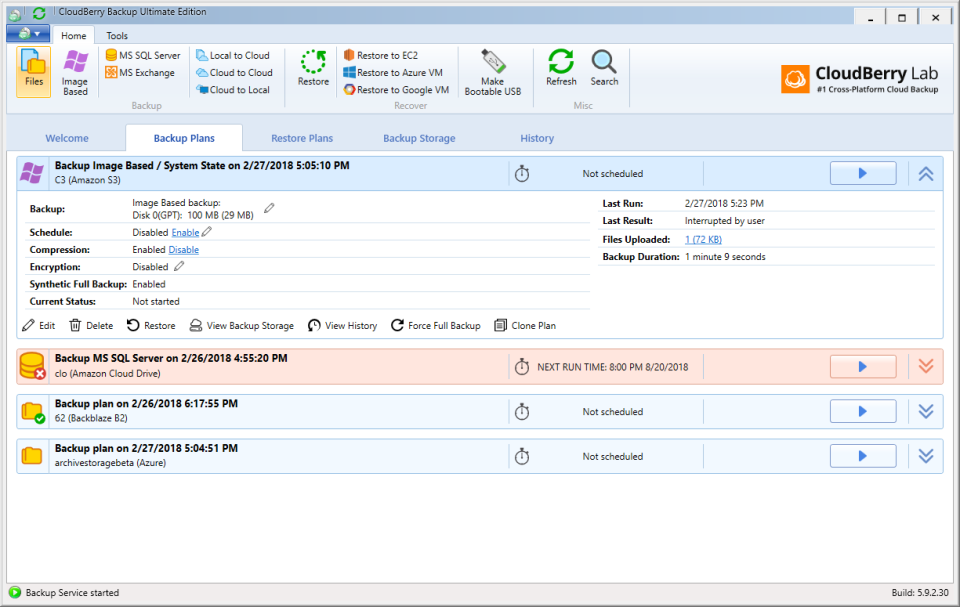
Task: Click the archivestoragebeta plan folder icon
Action: (32, 456)
